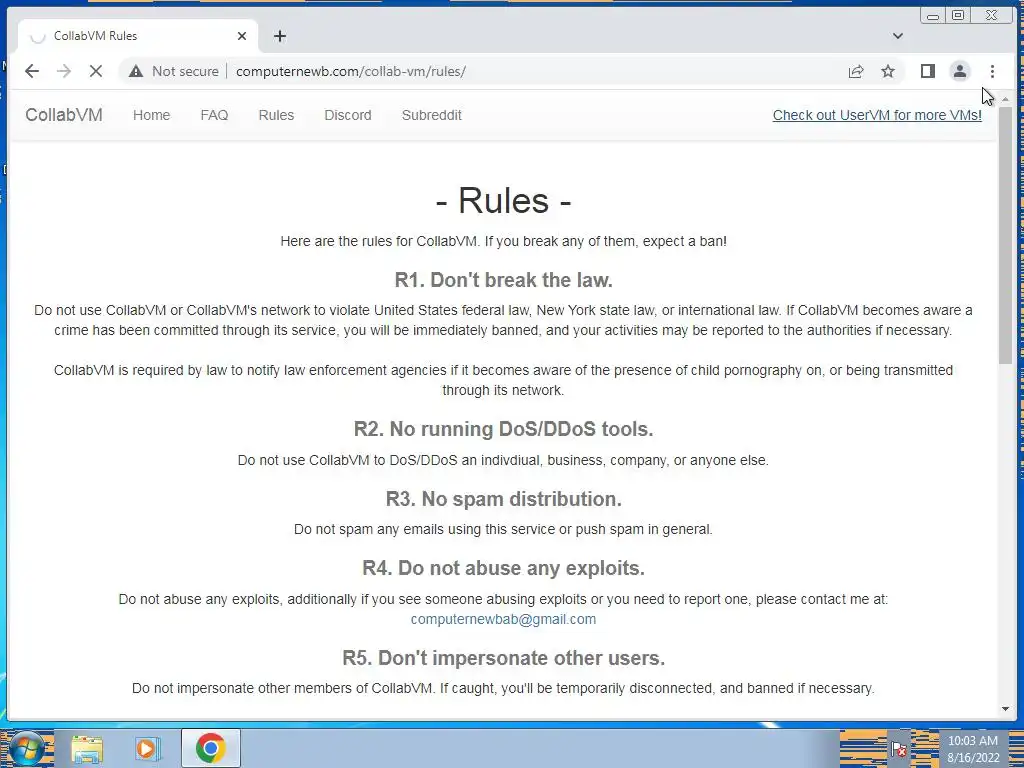This screenshot has height=768, width=1024.
Task: Launch Windows Media Player from taskbar
Action: coord(148,748)
